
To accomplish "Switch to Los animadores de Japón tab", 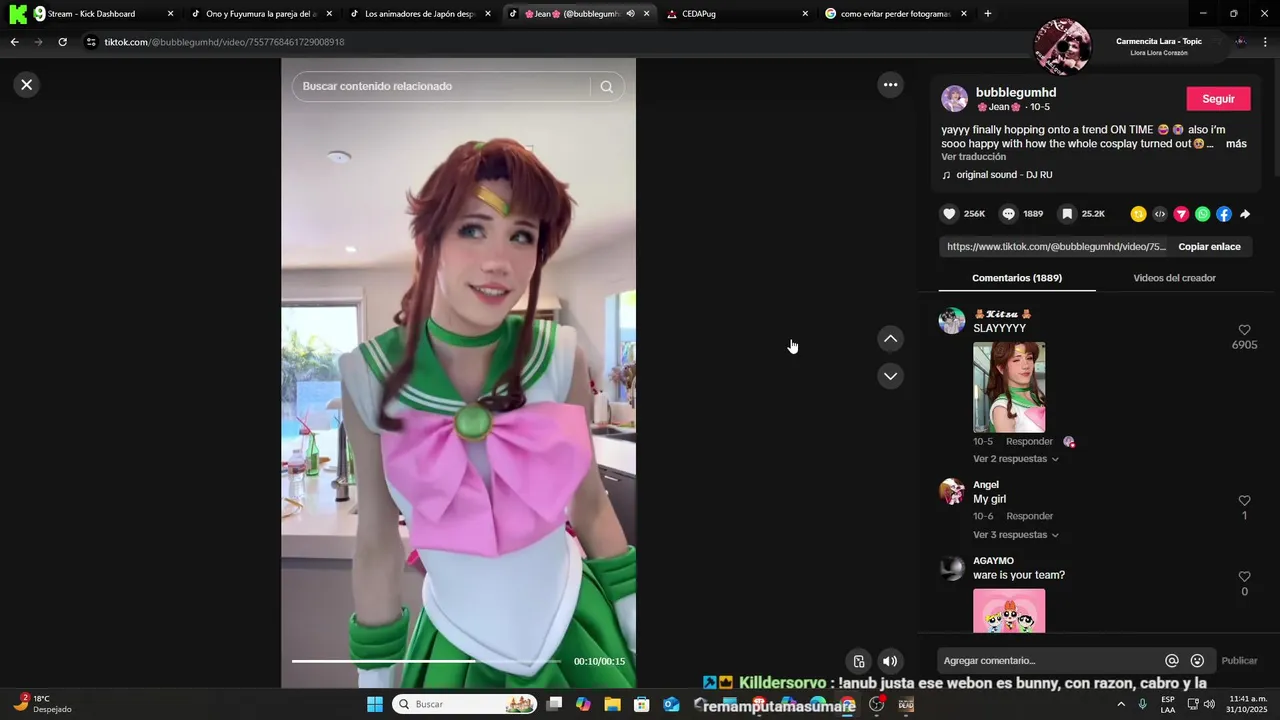I will click(x=419, y=14).
